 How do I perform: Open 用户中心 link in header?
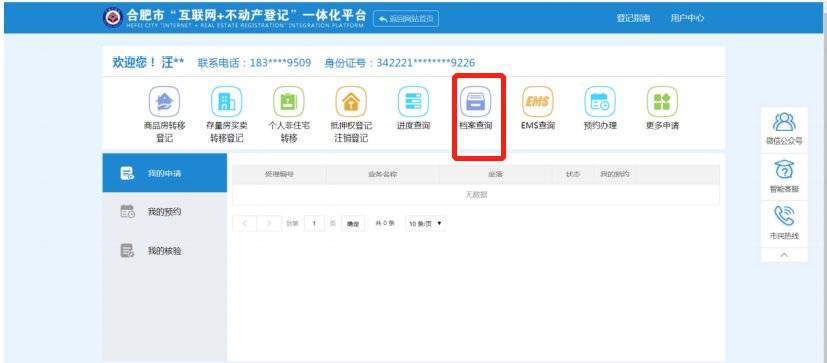(687, 18)
